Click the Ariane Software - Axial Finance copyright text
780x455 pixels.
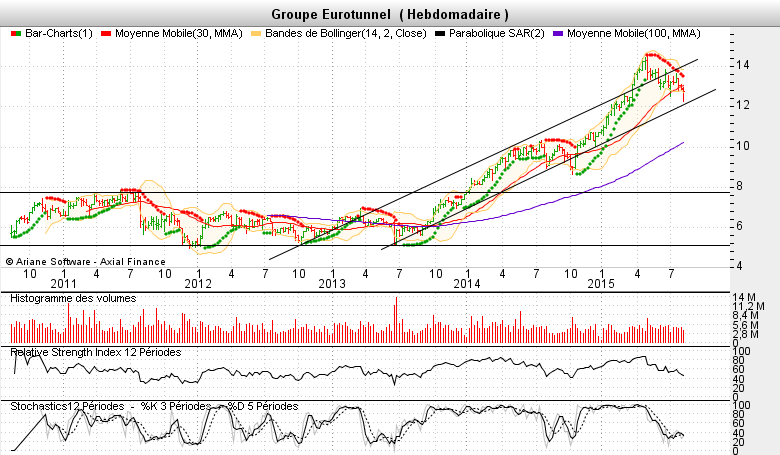(86, 262)
